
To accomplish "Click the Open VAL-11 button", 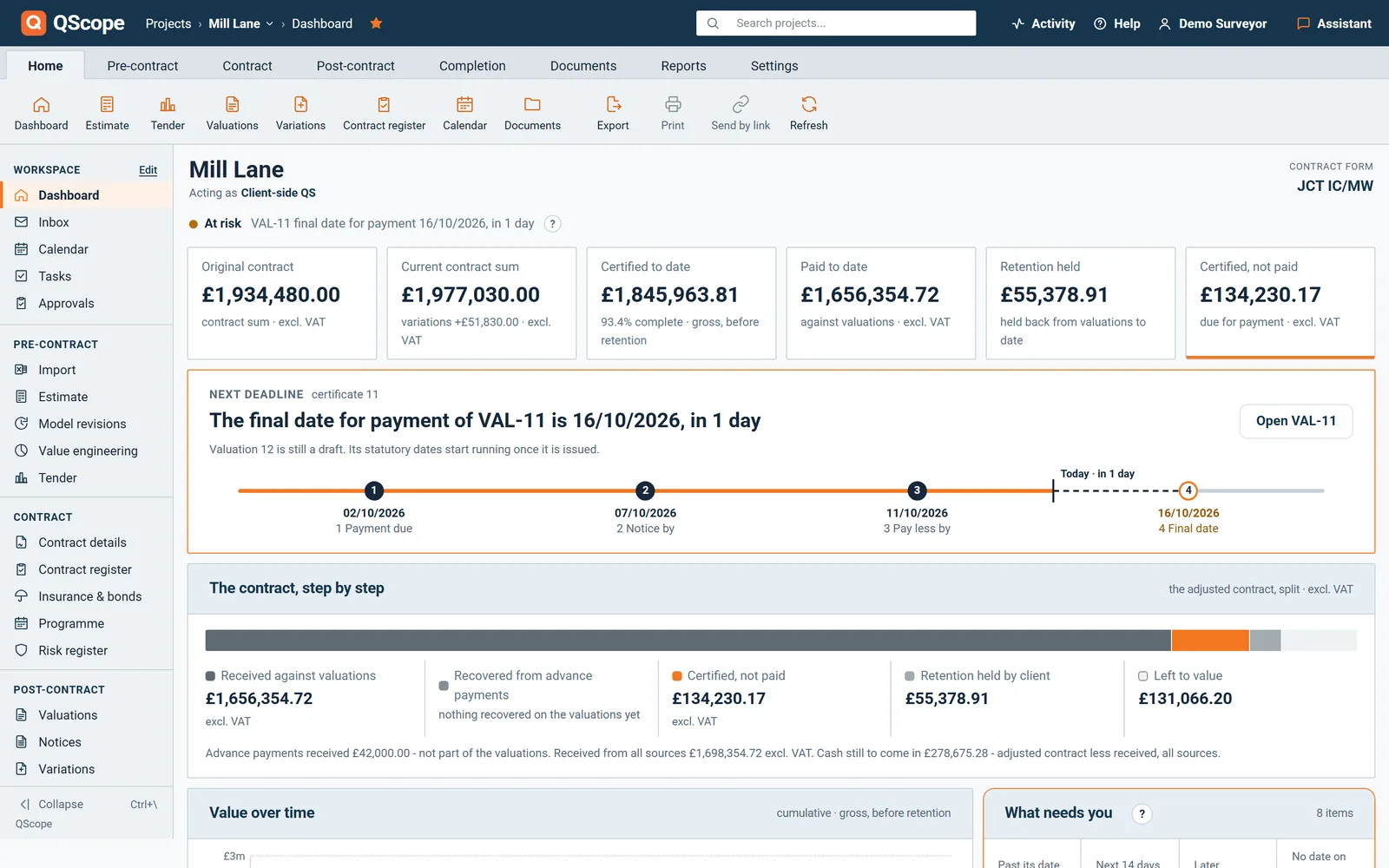I will click(x=1296, y=421).
